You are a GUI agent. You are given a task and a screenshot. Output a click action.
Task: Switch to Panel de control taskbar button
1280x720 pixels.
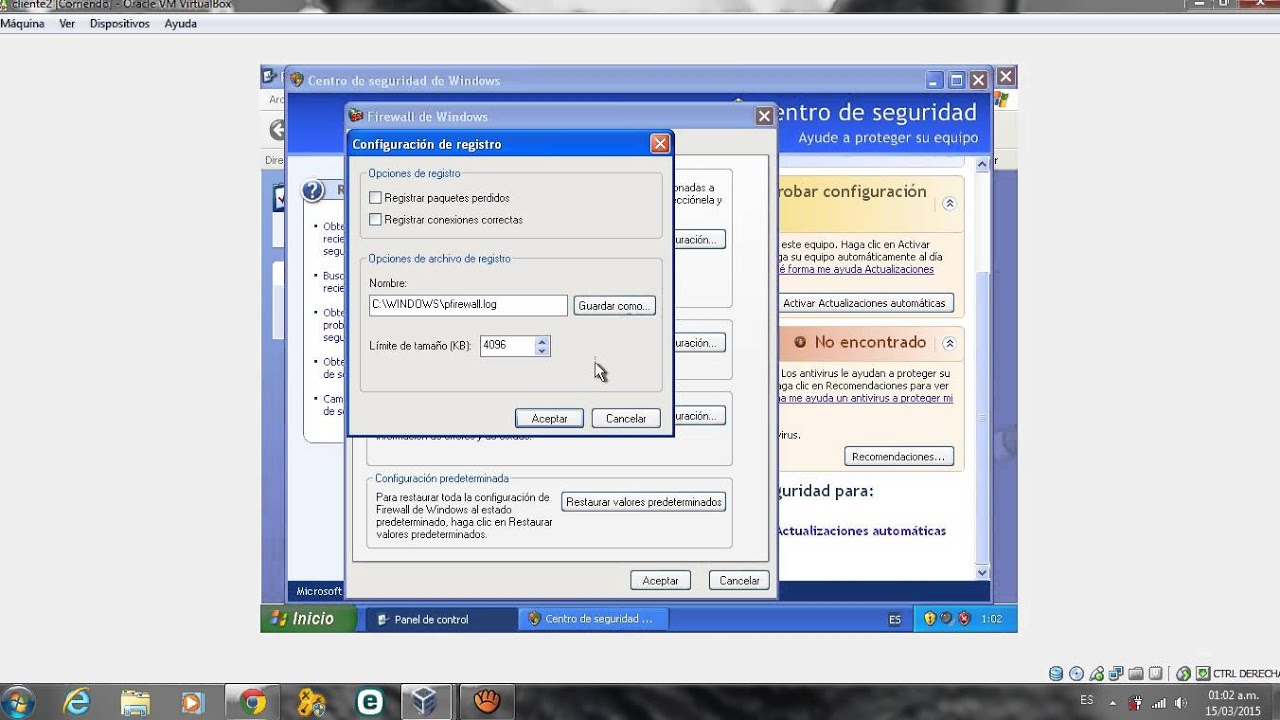[x=439, y=619]
